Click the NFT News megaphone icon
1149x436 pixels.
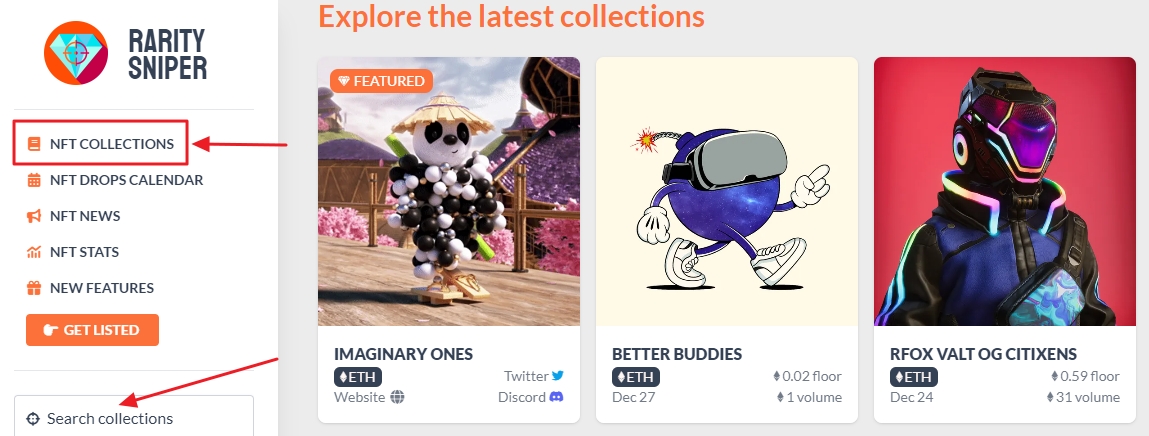[34, 215]
